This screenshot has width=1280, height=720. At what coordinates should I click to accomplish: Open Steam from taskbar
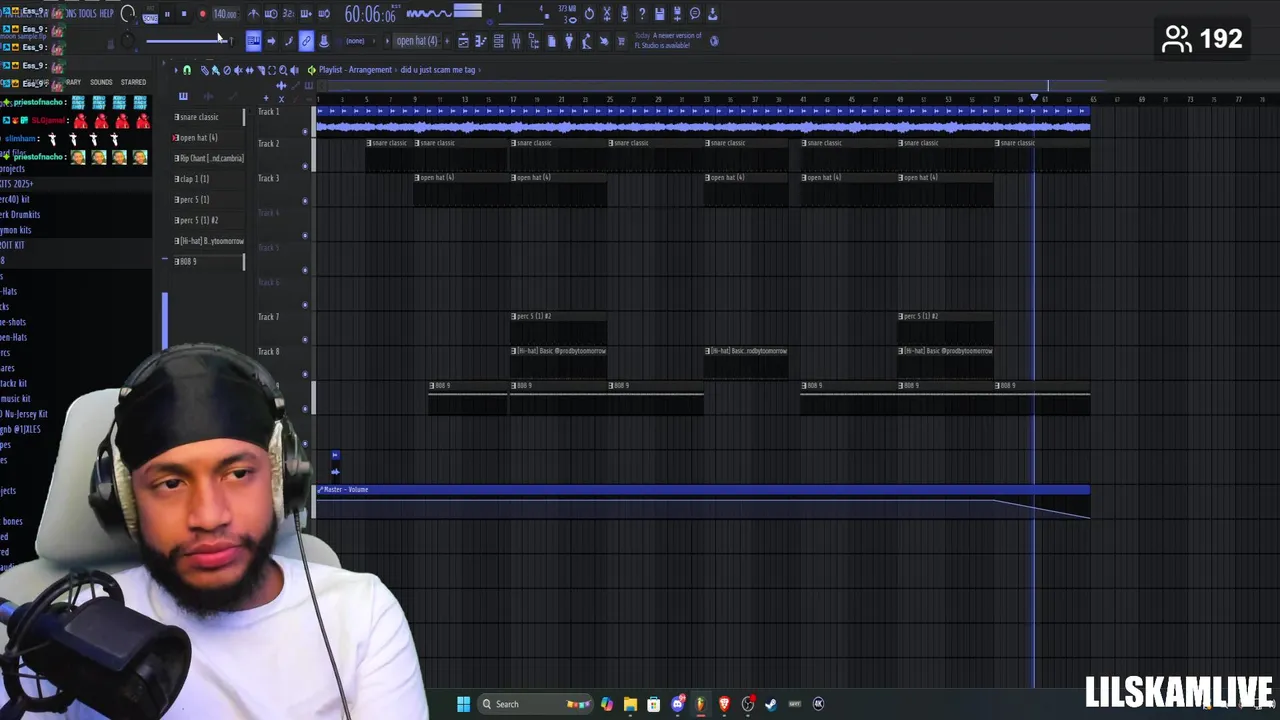click(x=771, y=704)
